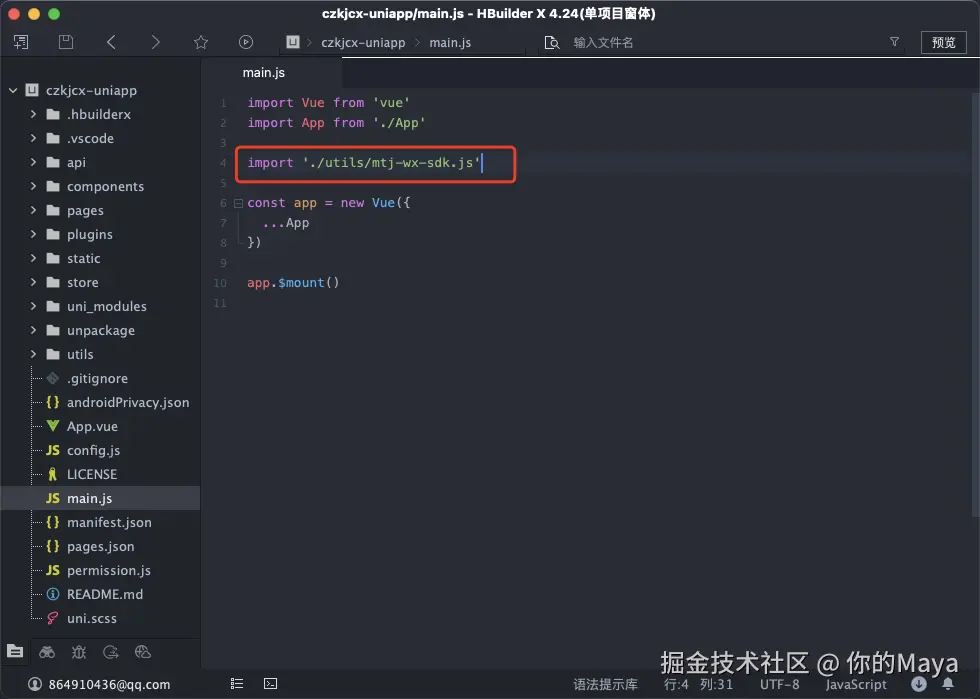Expand the static folder

click(x=33, y=258)
